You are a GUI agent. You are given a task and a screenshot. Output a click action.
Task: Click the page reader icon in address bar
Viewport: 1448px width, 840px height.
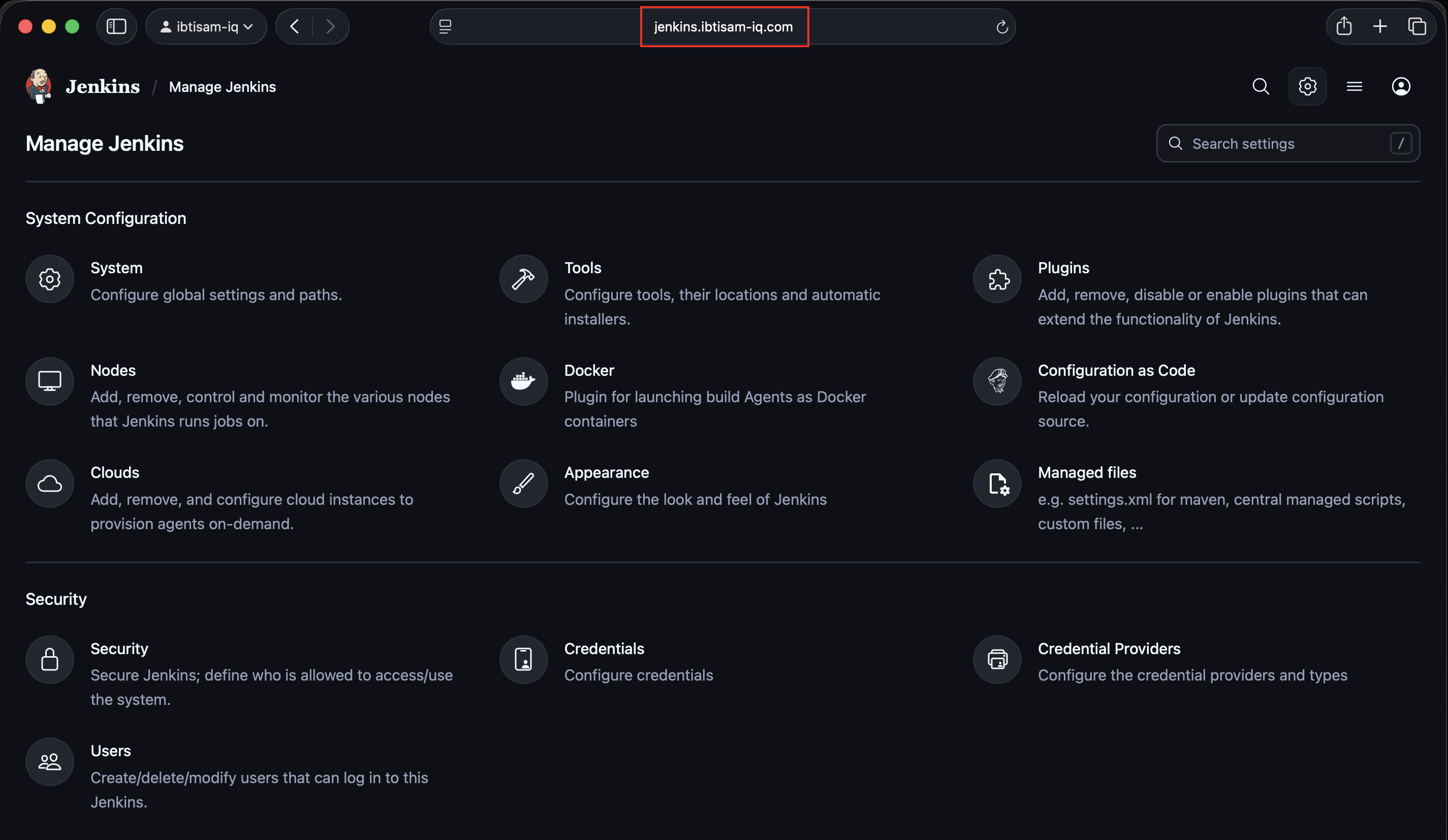[x=445, y=26]
